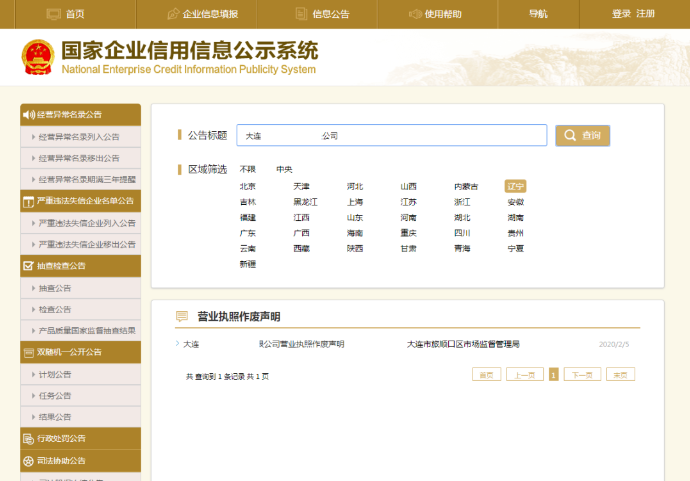Select 北京 region filter
Viewport: 690px width, 481px height.
pyautogui.click(x=248, y=186)
